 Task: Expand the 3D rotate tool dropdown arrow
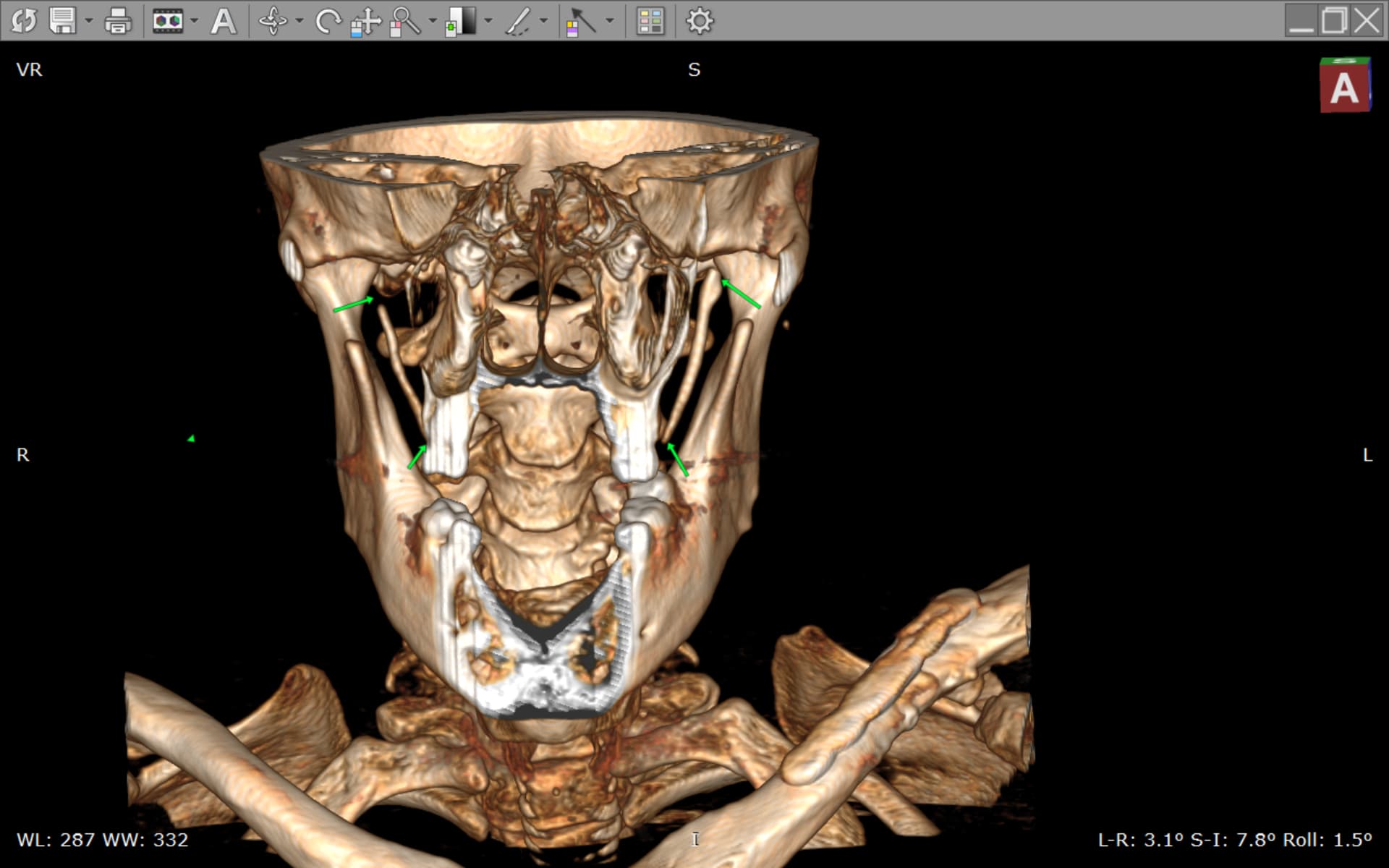tap(300, 21)
